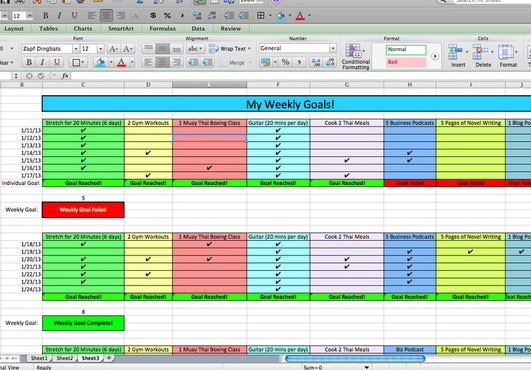
Task: Click the upper toolbar fill color bucket
Action: point(280,16)
